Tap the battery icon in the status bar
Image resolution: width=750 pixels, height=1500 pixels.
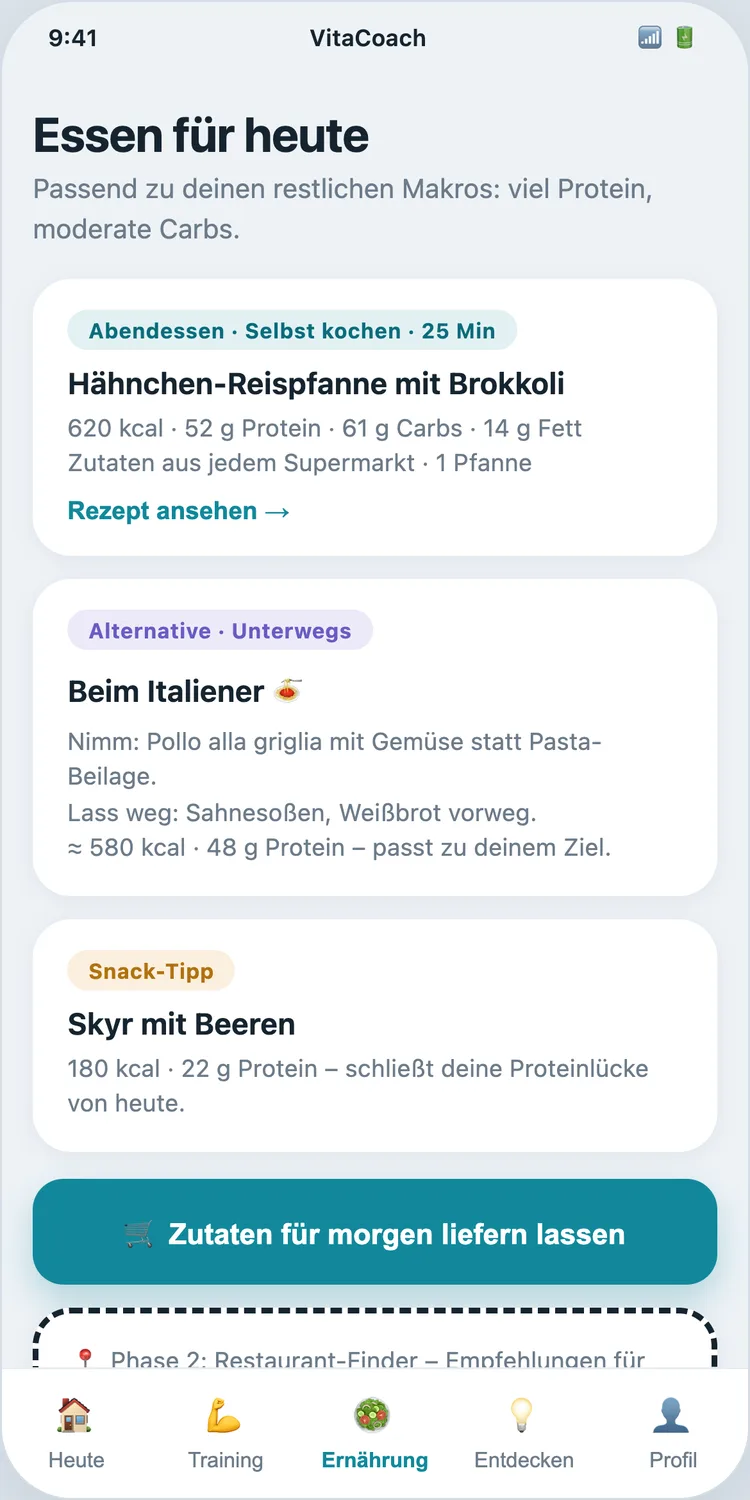coord(684,38)
